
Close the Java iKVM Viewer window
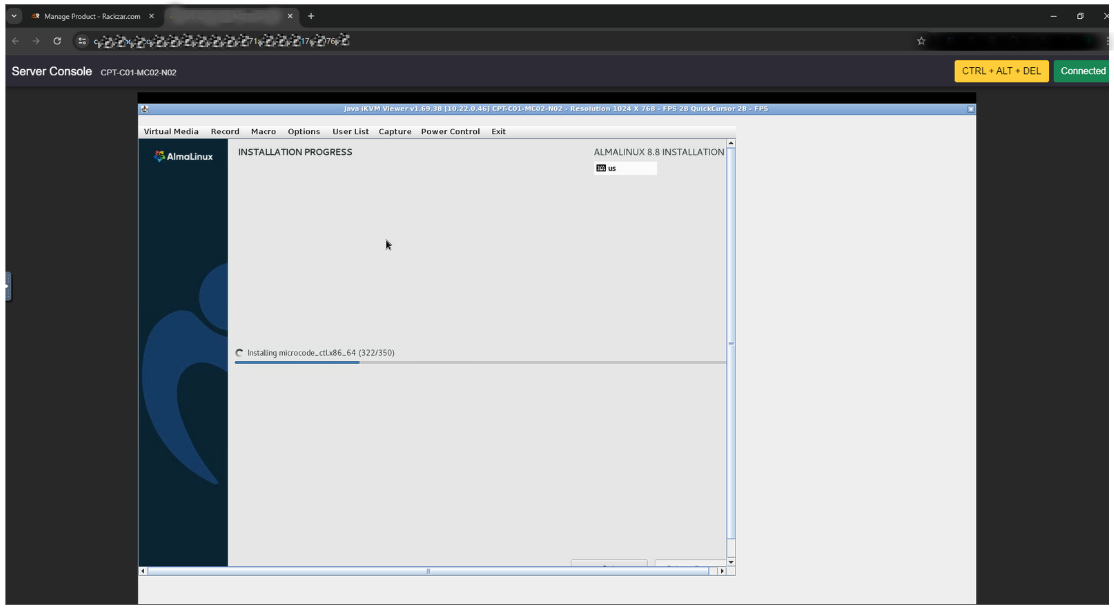(970, 109)
